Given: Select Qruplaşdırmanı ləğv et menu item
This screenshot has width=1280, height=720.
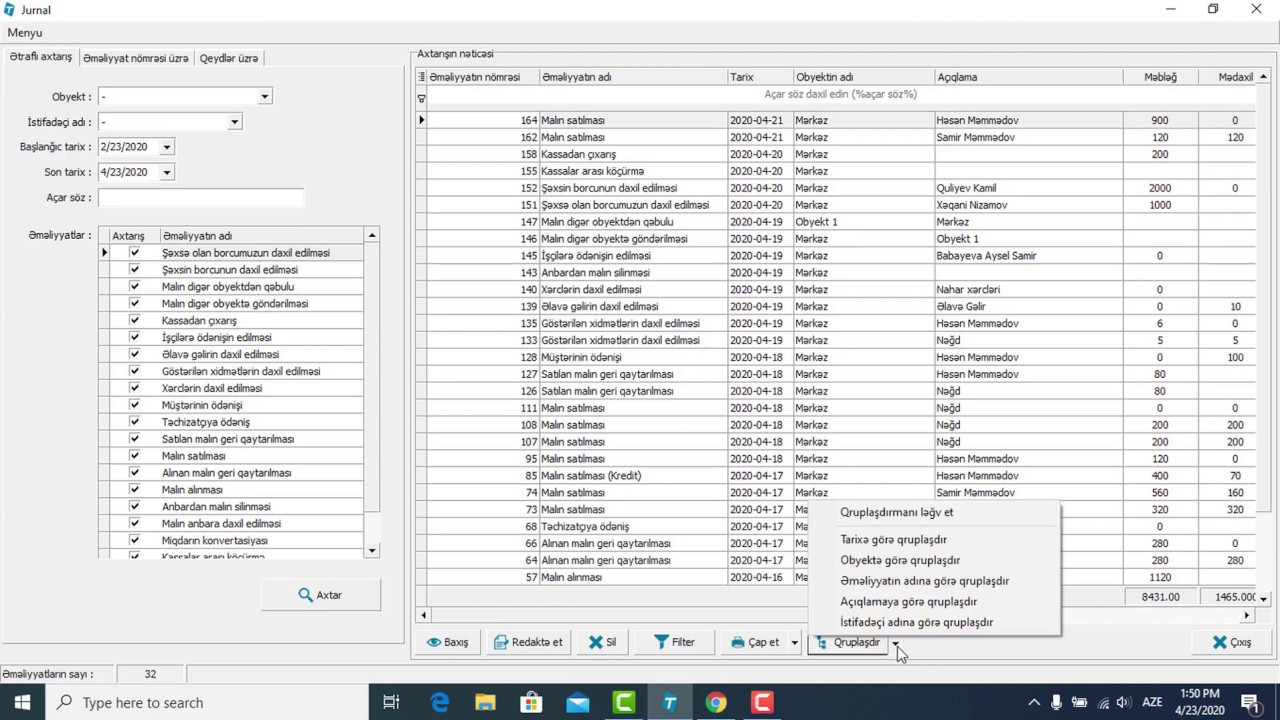Looking at the screenshot, I should (897, 512).
